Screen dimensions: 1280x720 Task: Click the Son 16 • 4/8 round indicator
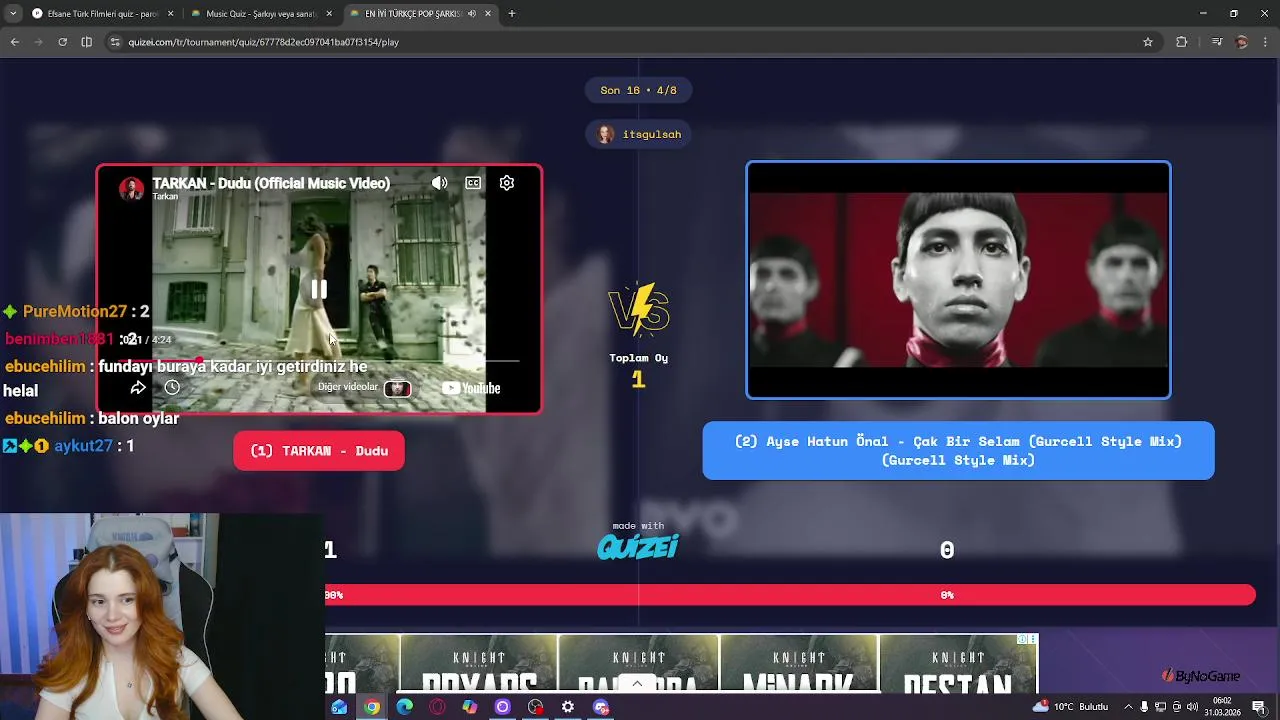pyautogui.click(x=638, y=90)
